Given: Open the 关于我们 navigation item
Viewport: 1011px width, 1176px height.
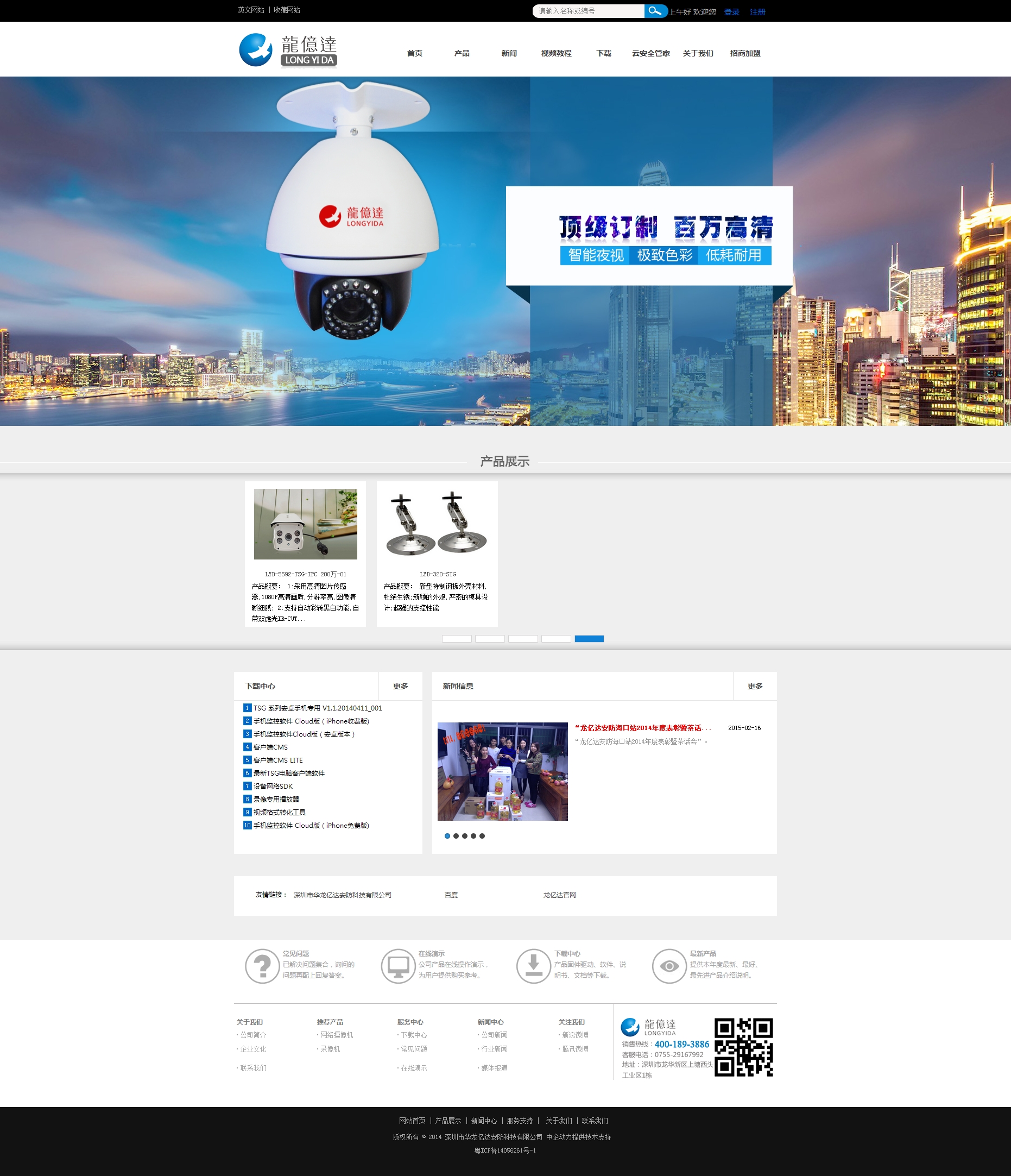Looking at the screenshot, I should [x=698, y=53].
